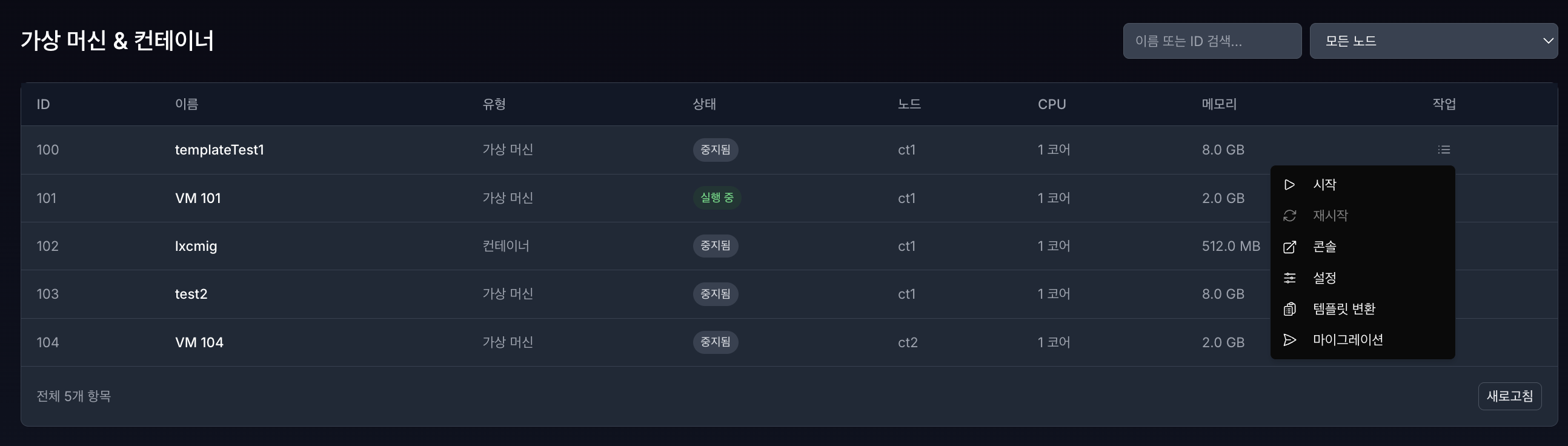
Task: Click the 마이그레이션 send icon
Action: (1289, 340)
